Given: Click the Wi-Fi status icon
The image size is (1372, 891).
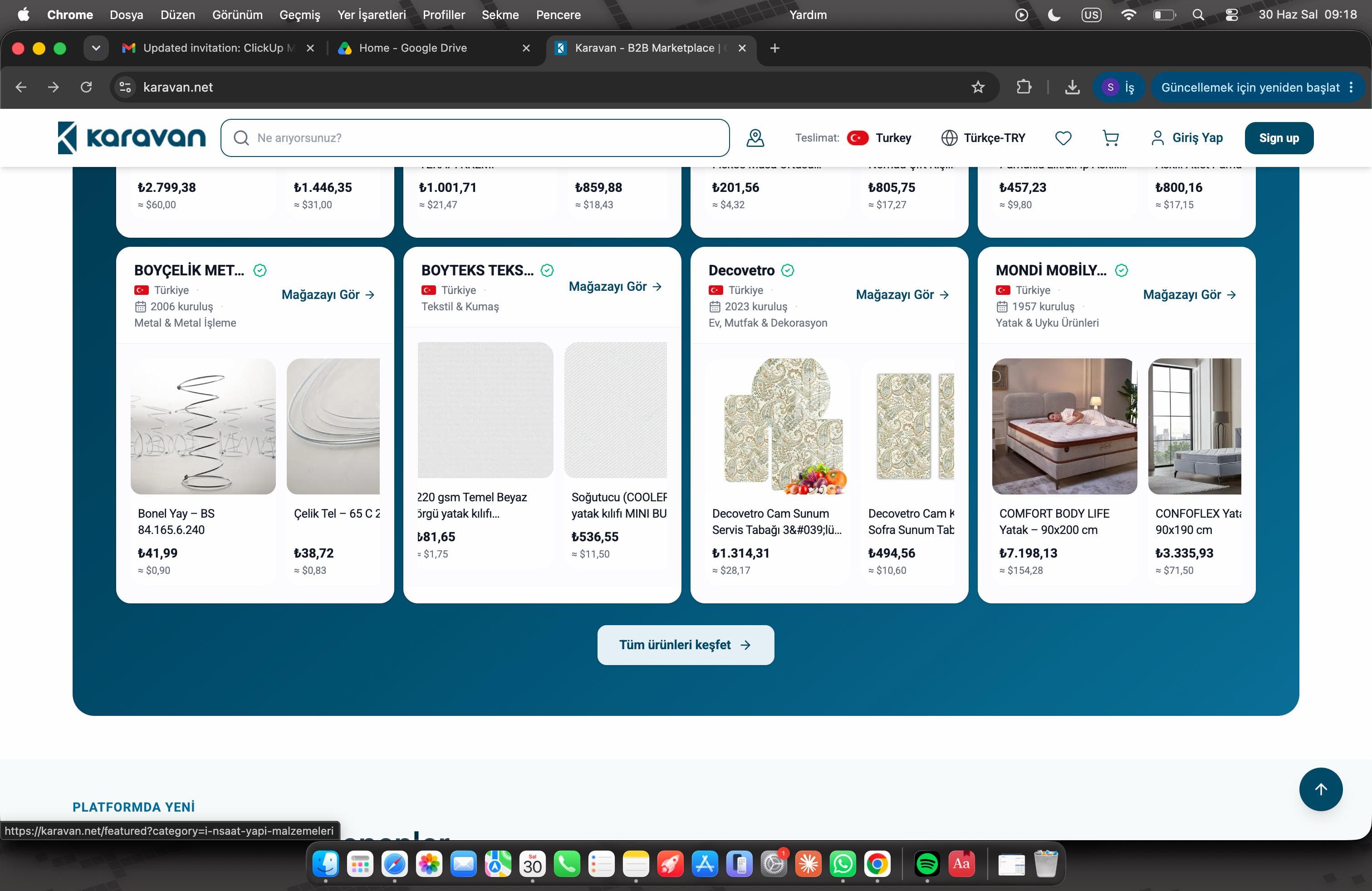Looking at the screenshot, I should [1128, 15].
